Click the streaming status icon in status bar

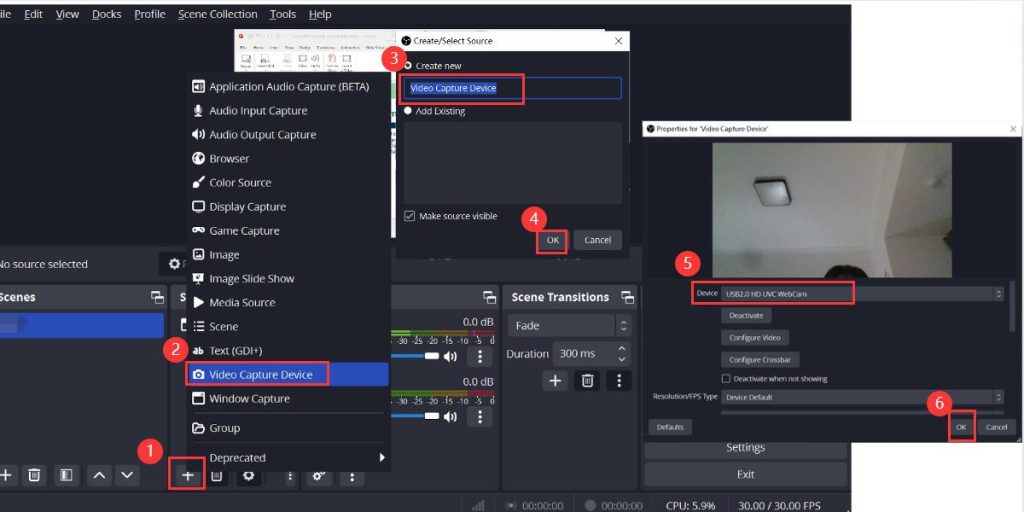[510, 506]
